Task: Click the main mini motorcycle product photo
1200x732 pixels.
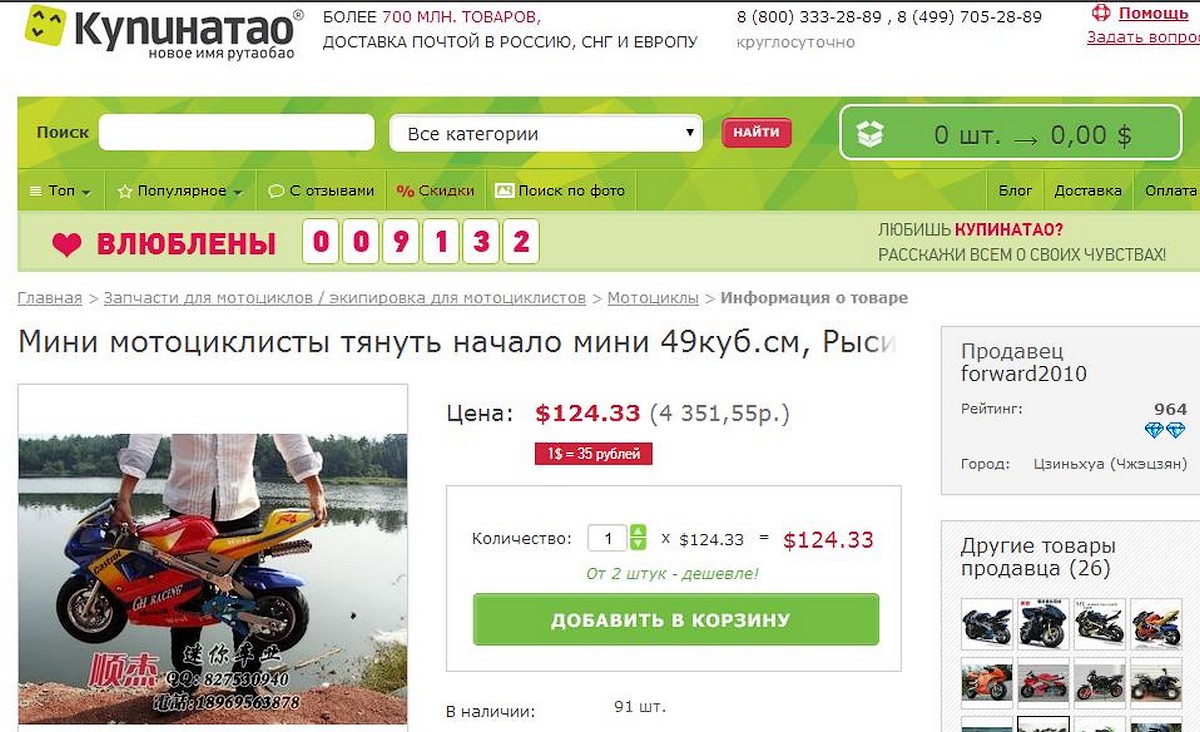Action: coord(213,578)
